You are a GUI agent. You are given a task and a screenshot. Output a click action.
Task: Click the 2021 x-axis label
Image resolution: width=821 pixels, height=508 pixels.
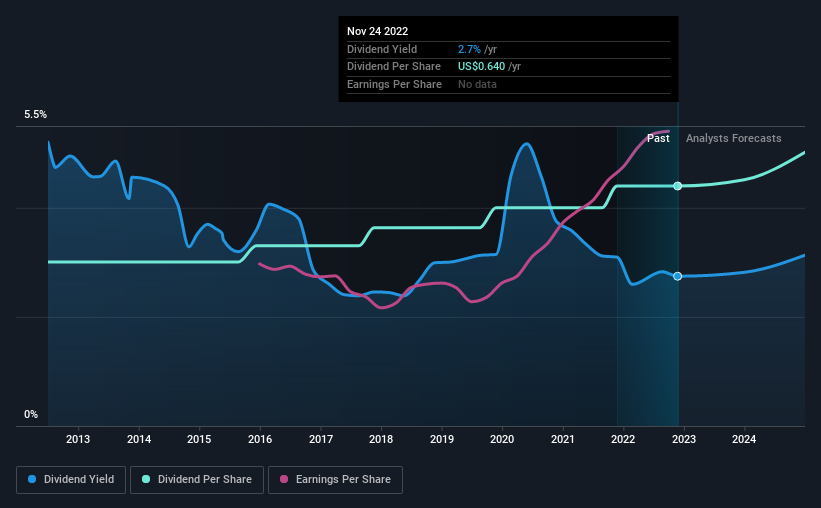(x=562, y=439)
